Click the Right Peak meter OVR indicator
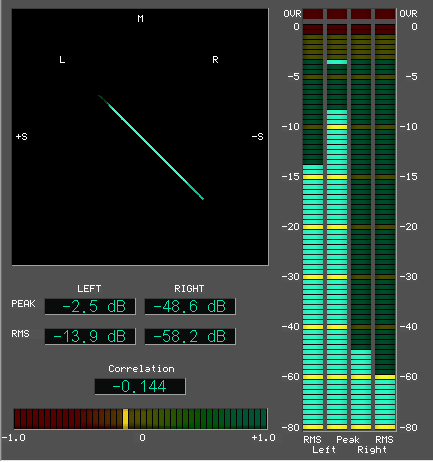433x462 pixels. click(361, 14)
